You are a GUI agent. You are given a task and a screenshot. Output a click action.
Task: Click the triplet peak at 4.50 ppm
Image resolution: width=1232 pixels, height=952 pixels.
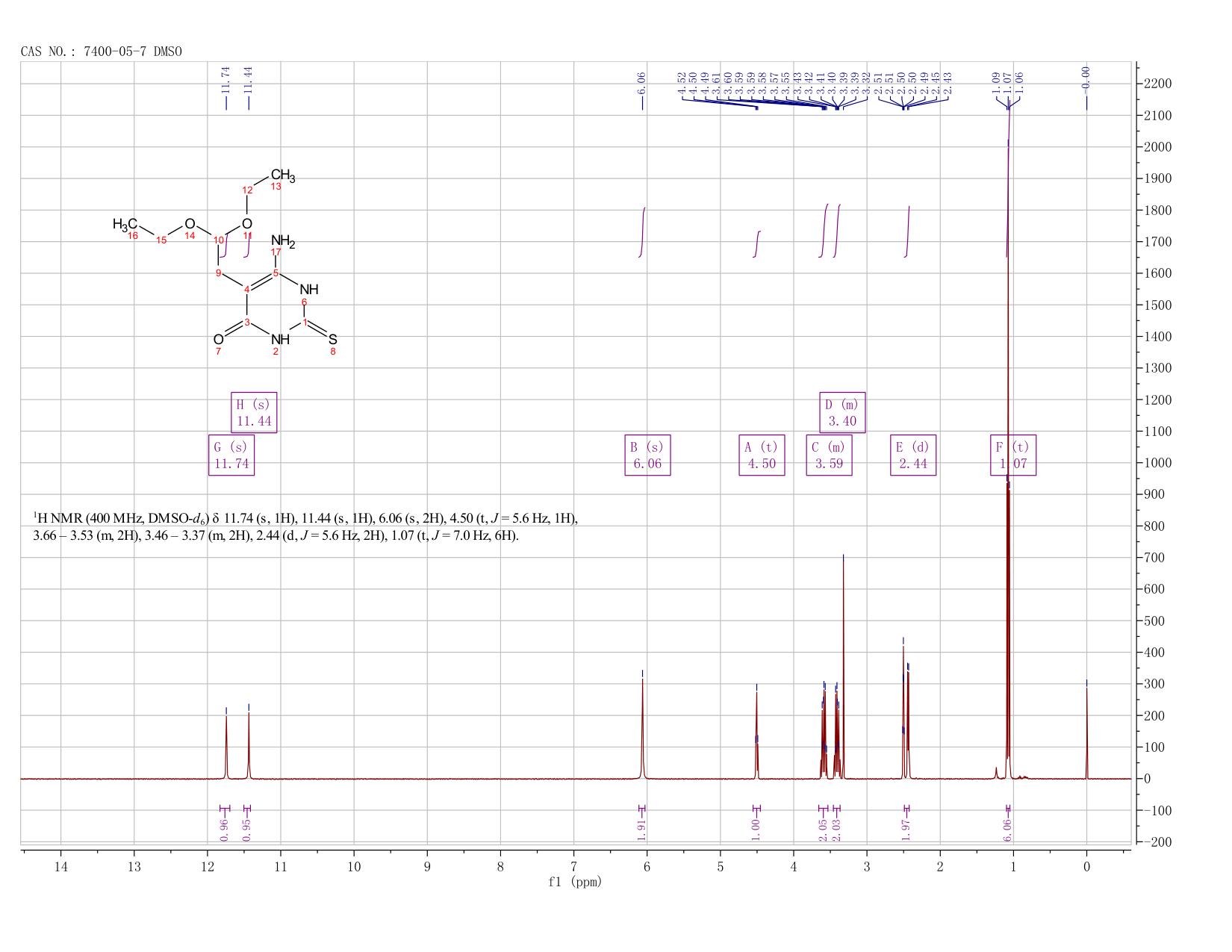(756, 735)
